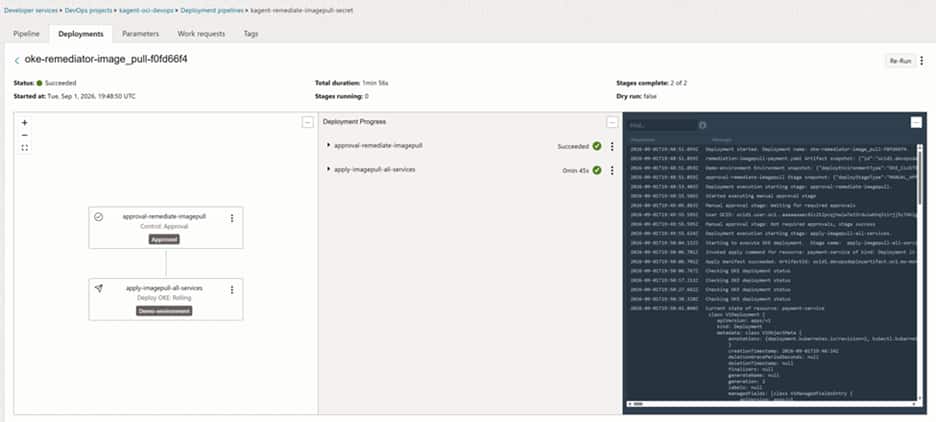Expand approval-remediate-imagepull stage in Deployment Progress
This screenshot has height=422, width=936.
point(328,145)
